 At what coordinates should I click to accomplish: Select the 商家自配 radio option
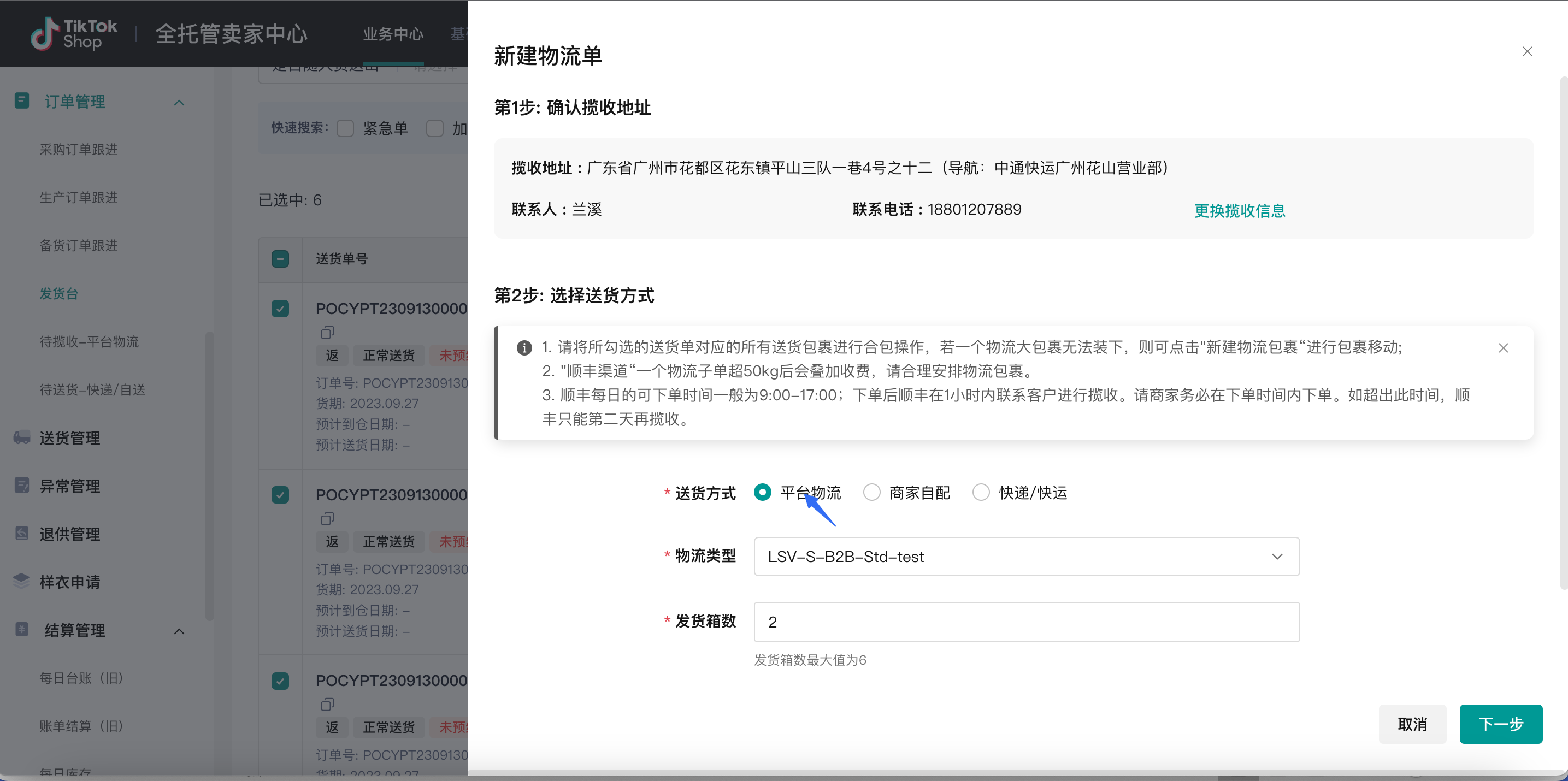coord(871,492)
